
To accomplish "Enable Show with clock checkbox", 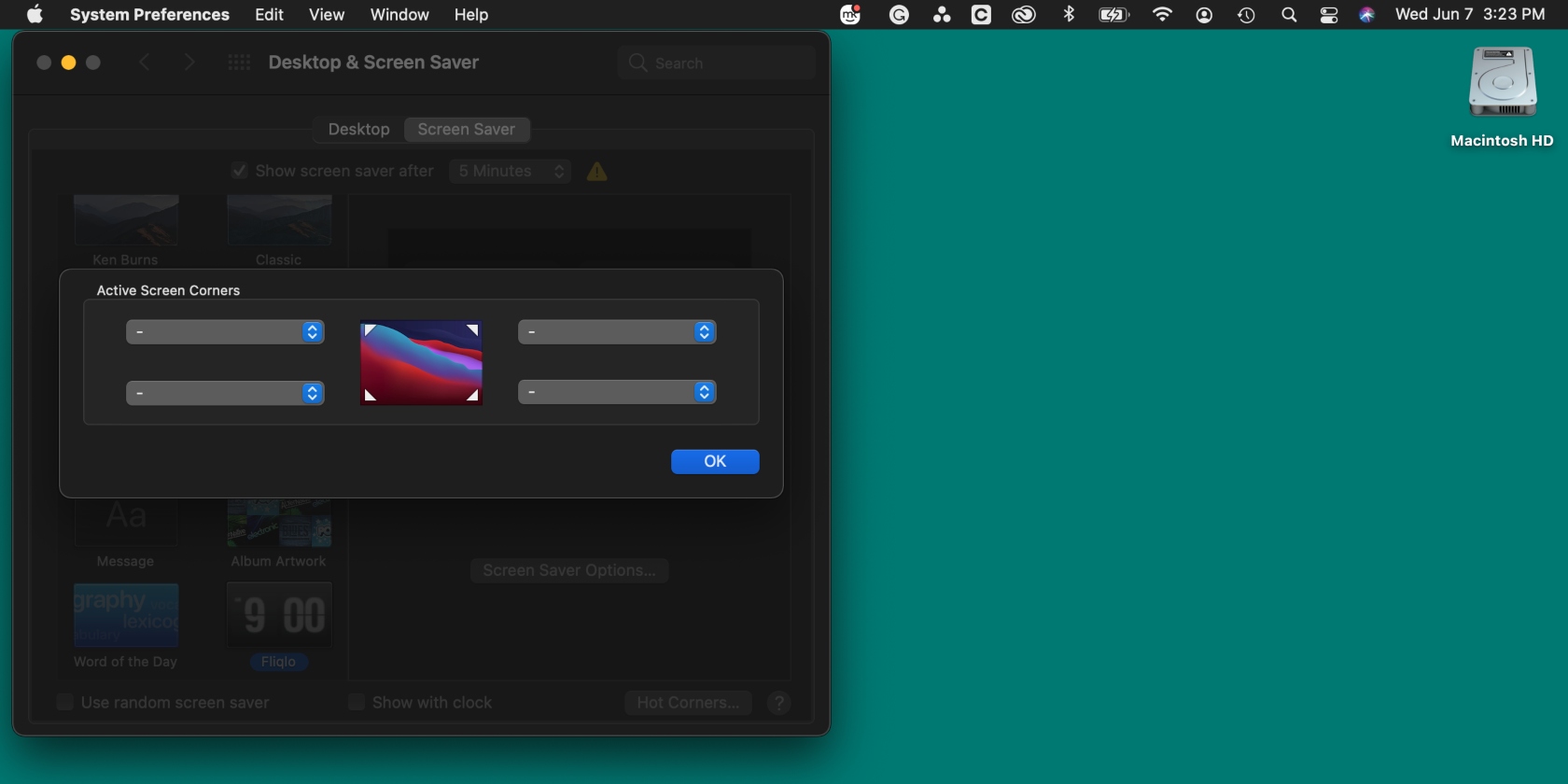I will tap(357, 702).
